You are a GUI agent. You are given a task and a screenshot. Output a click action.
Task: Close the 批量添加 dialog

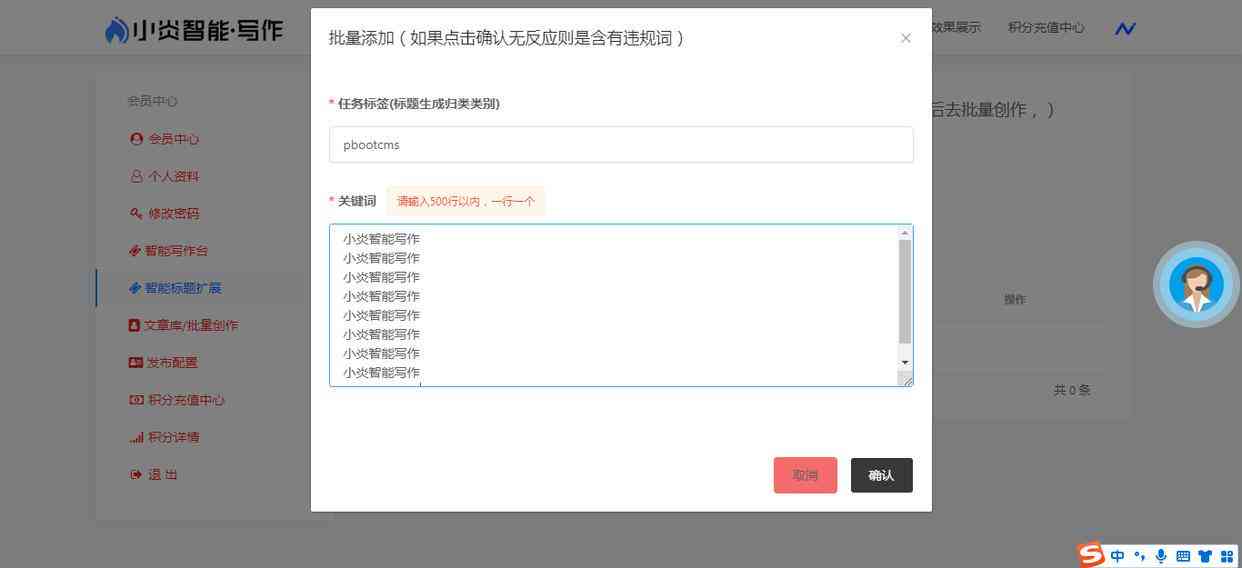(x=906, y=38)
